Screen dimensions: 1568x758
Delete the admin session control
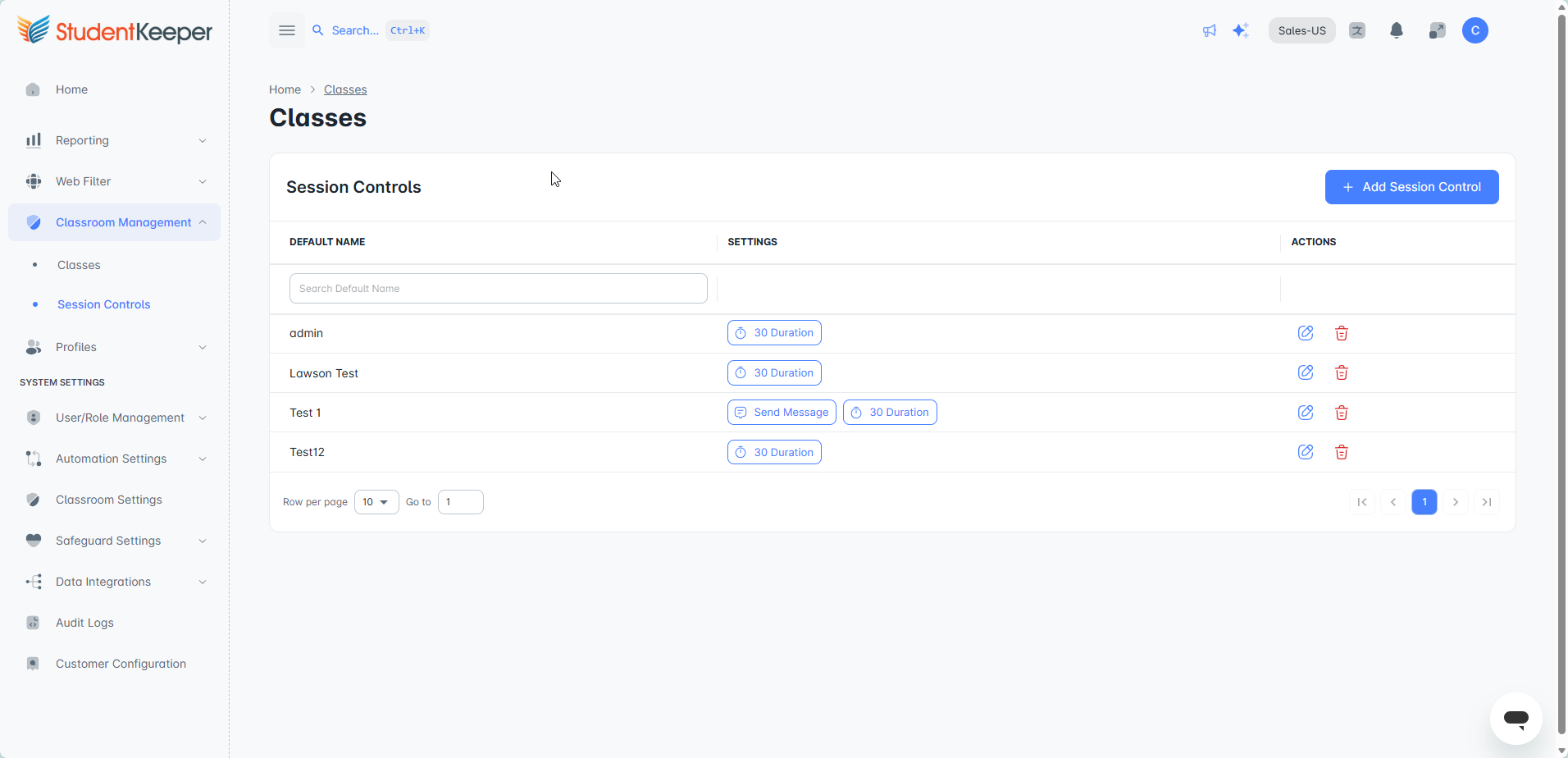tap(1342, 333)
